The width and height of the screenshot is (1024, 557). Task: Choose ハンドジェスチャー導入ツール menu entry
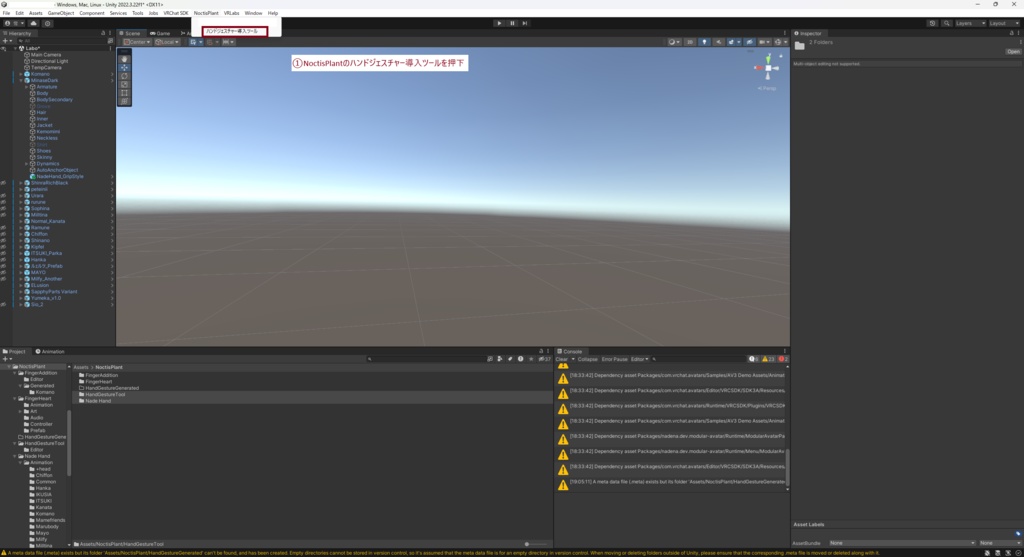pos(234,31)
